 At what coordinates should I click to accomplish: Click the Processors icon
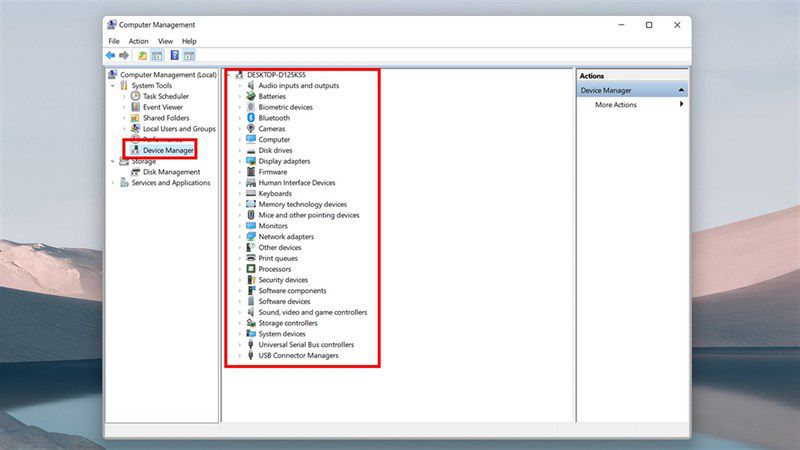[x=251, y=269]
